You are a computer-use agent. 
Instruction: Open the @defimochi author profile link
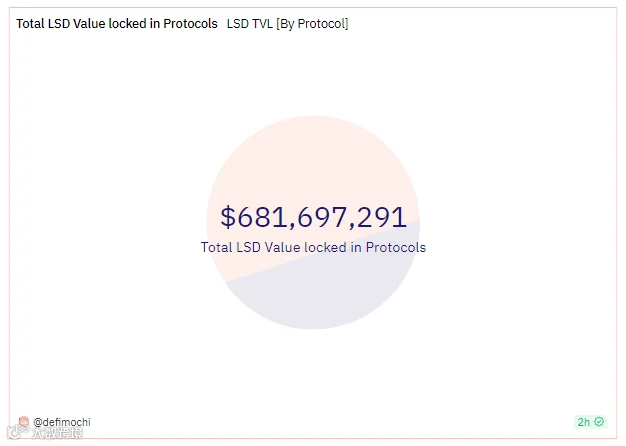tap(62, 422)
